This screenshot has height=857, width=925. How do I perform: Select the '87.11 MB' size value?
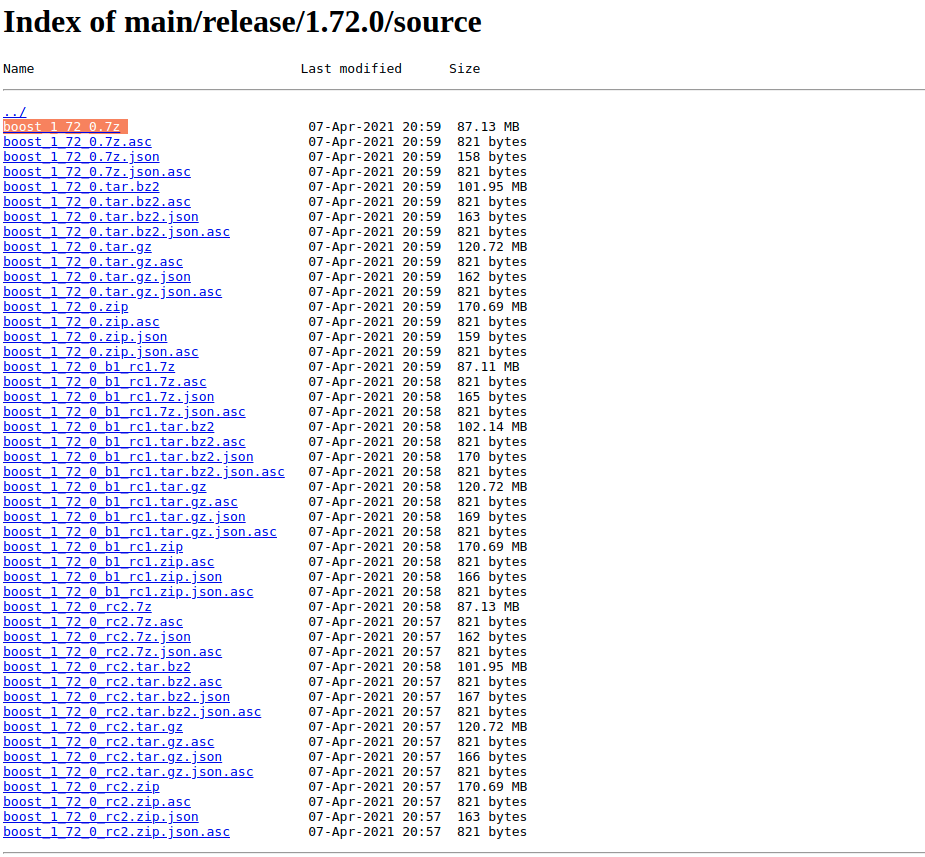click(488, 367)
